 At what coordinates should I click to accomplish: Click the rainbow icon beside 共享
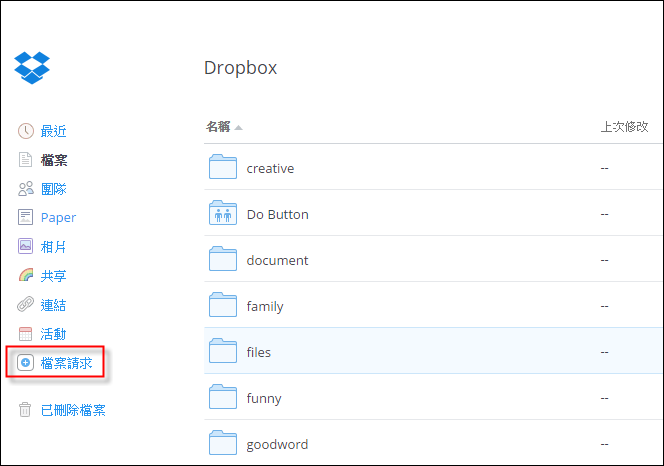pyautogui.click(x=25, y=275)
